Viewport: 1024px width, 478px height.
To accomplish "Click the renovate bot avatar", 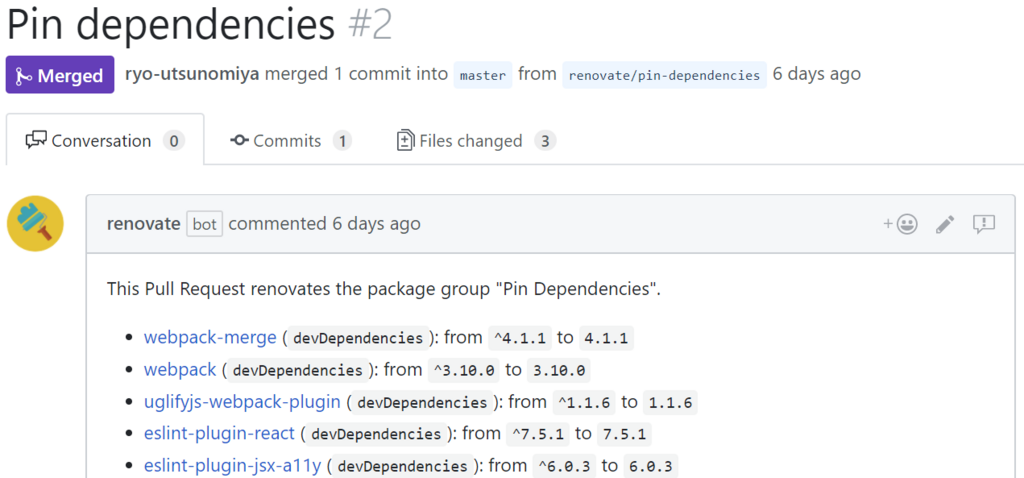I will 35,224.
